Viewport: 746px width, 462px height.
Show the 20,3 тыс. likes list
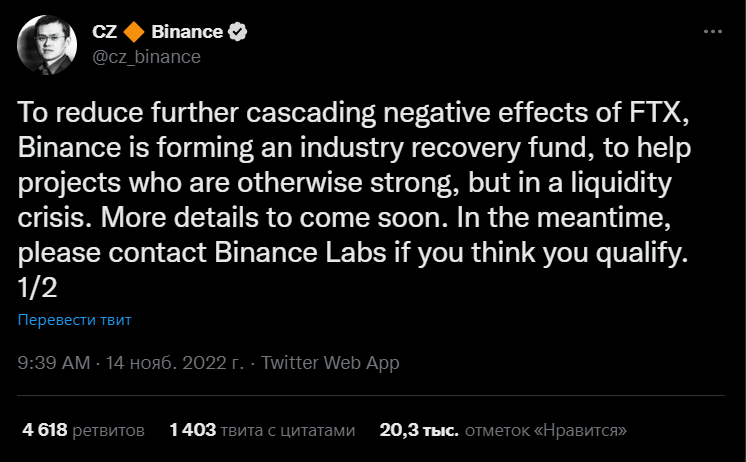click(419, 430)
